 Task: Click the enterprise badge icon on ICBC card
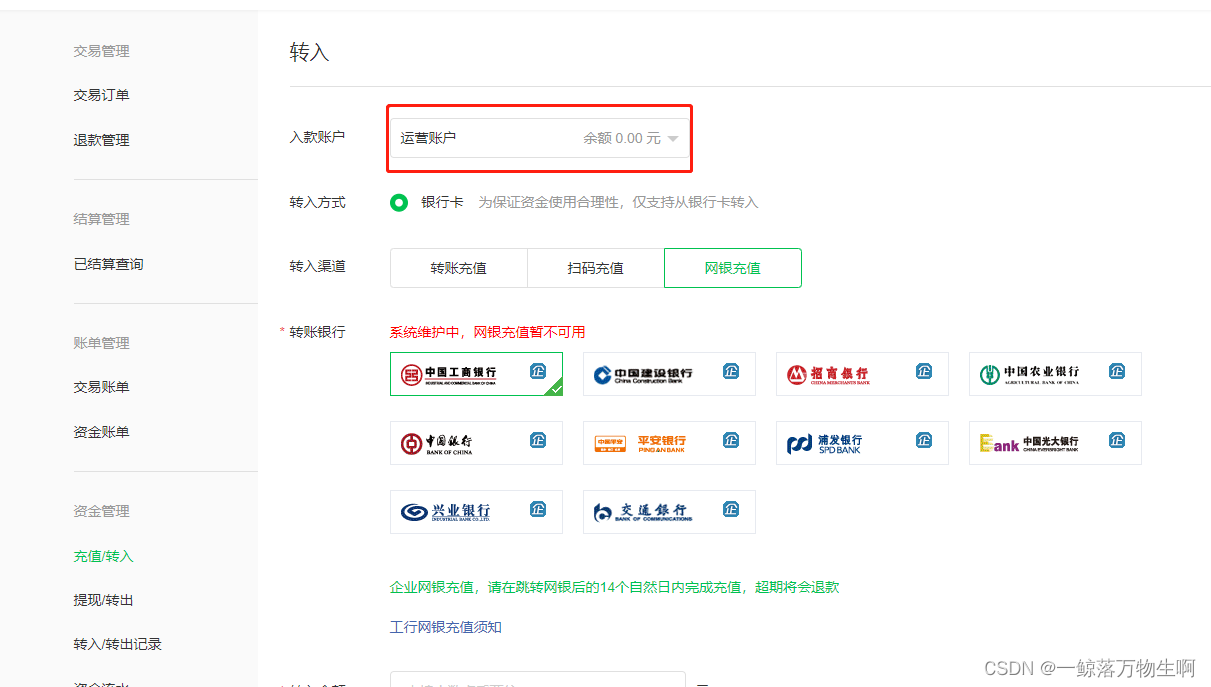[x=538, y=371]
